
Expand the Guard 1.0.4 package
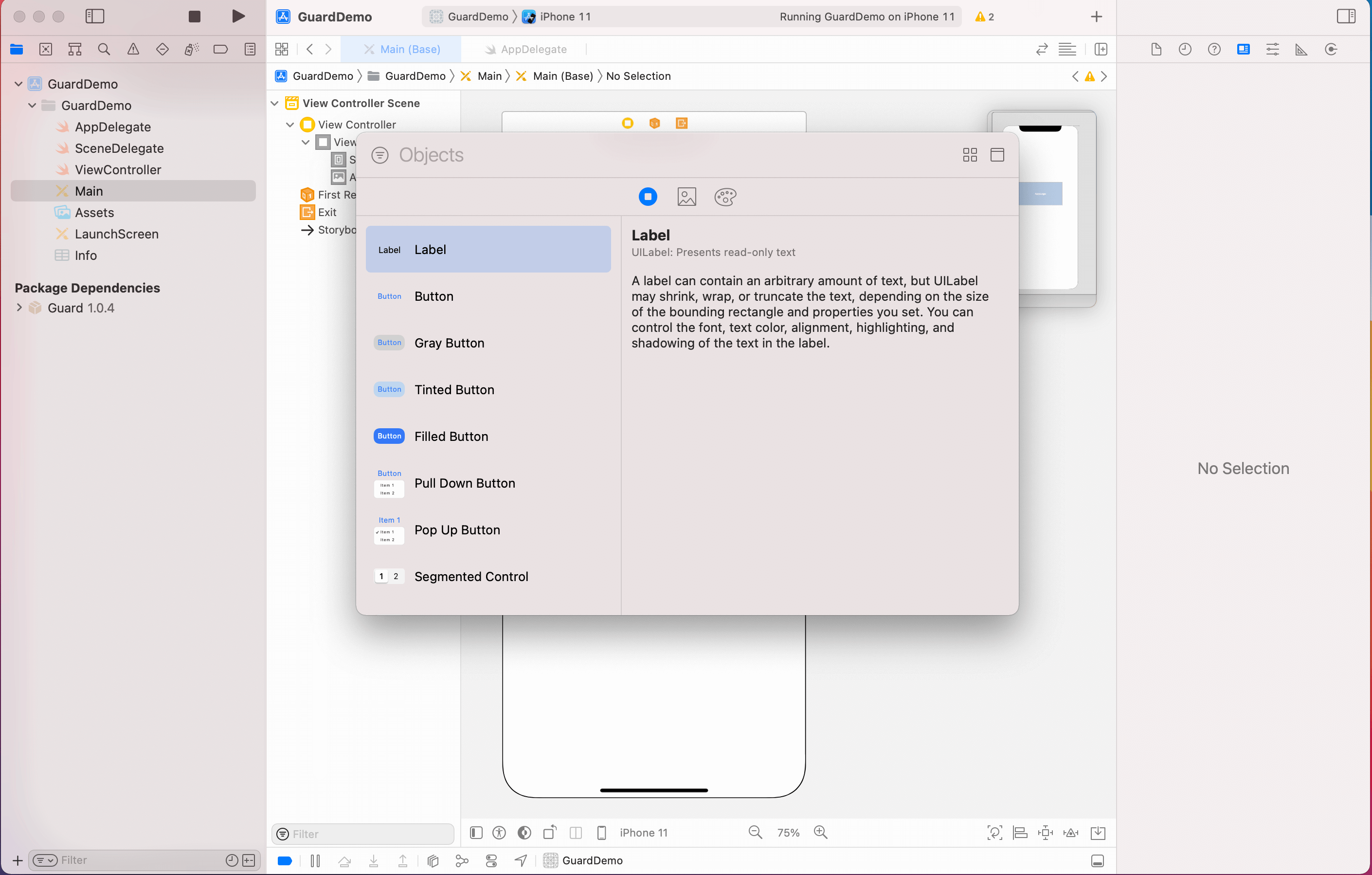pyautogui.click(x=19, y=308)
